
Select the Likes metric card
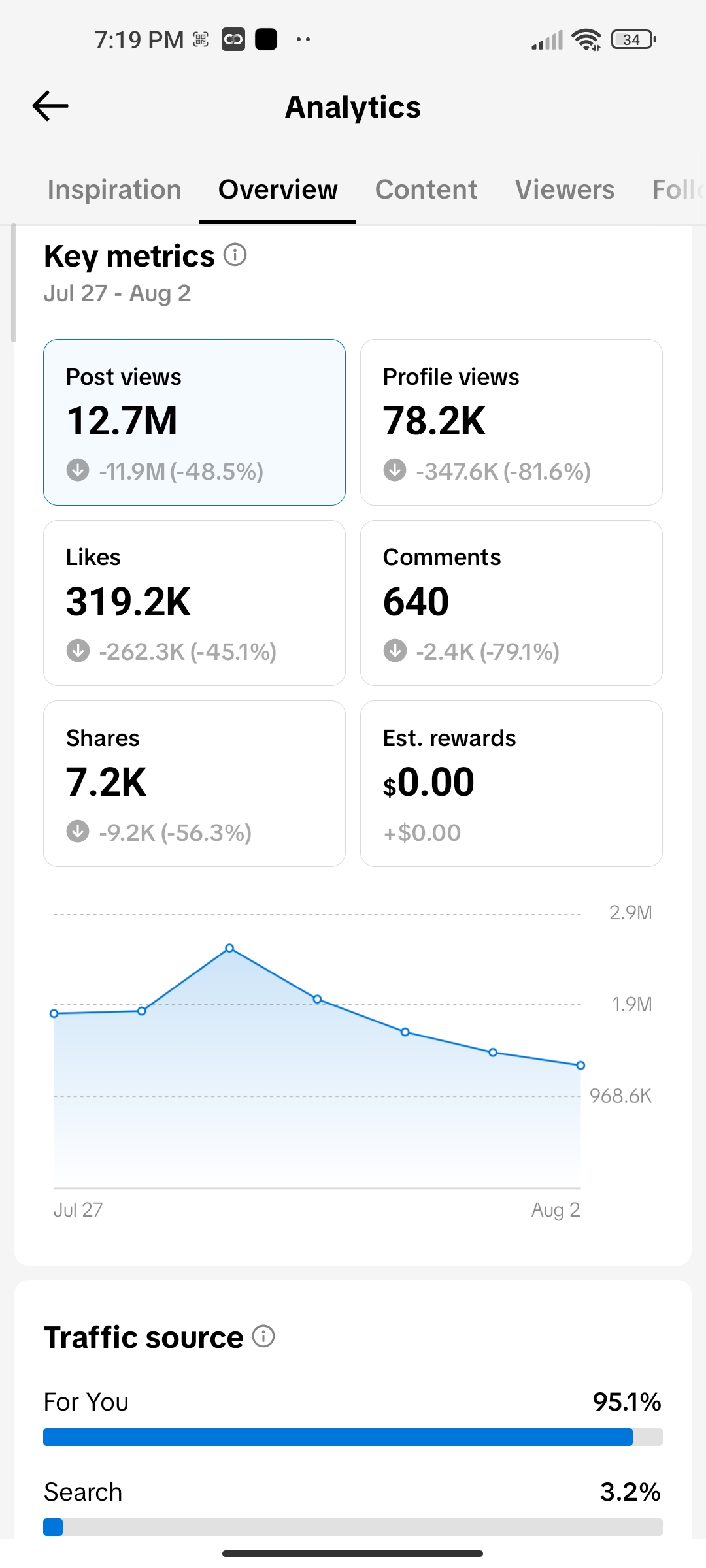[194, 603]
